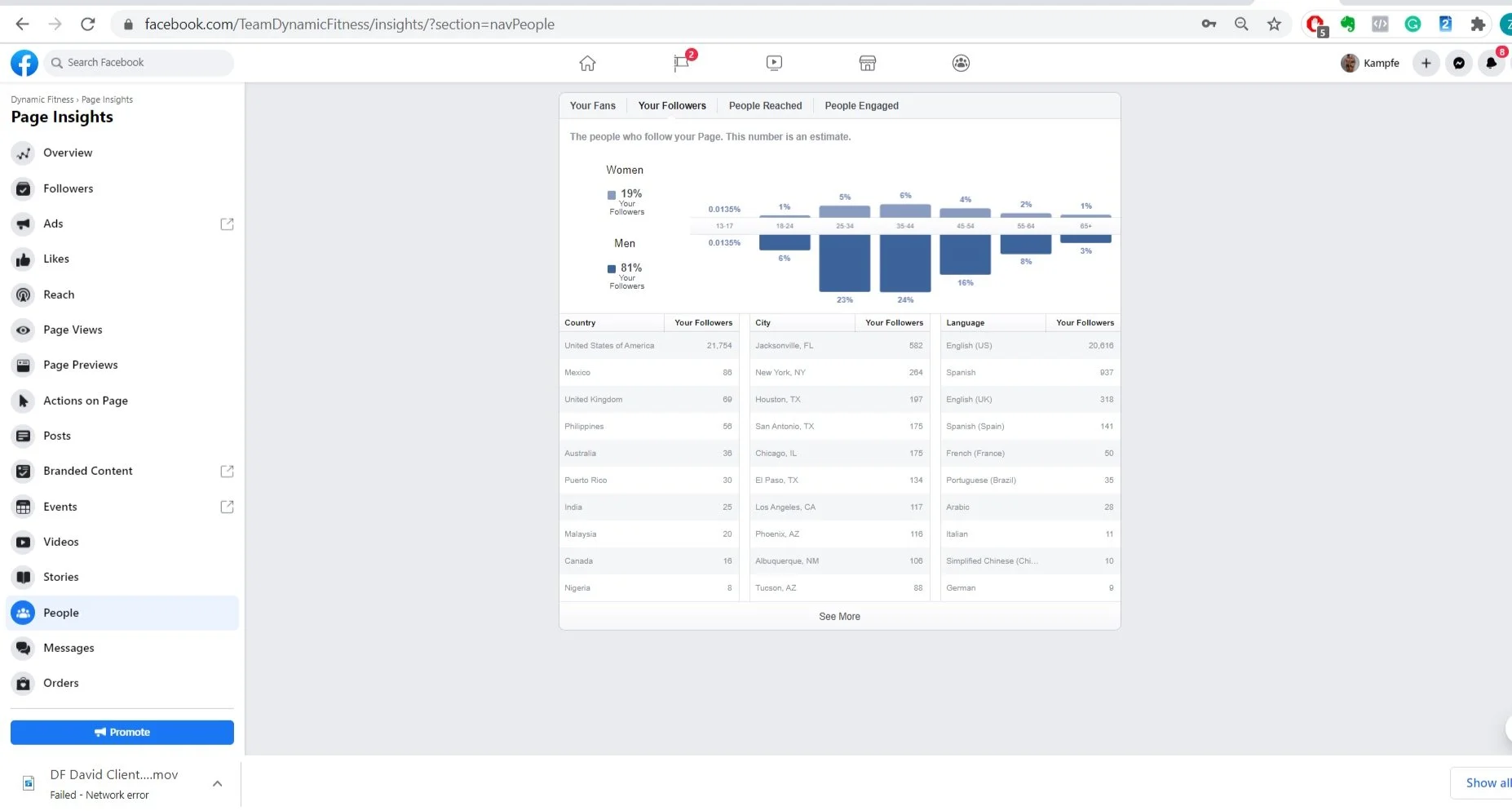Switch to the People Reached tab

coord(765,105)
